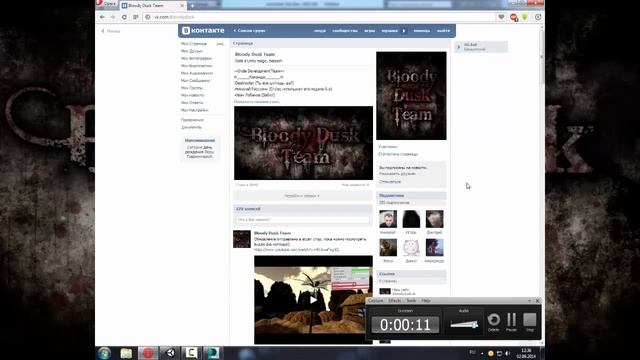
Task: Open subscriber Александр's avatar
Action: (434, 248)
